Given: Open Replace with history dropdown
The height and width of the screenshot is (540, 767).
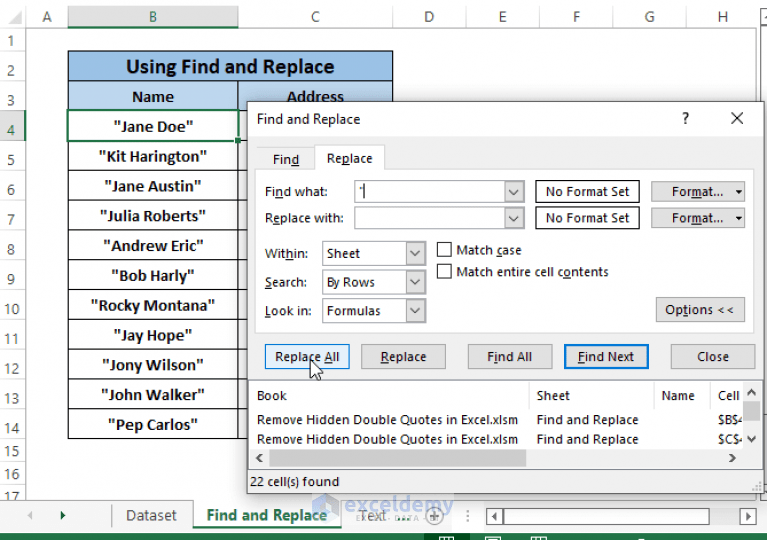Looking at the screenshot, I should click(x=514, y=218).
